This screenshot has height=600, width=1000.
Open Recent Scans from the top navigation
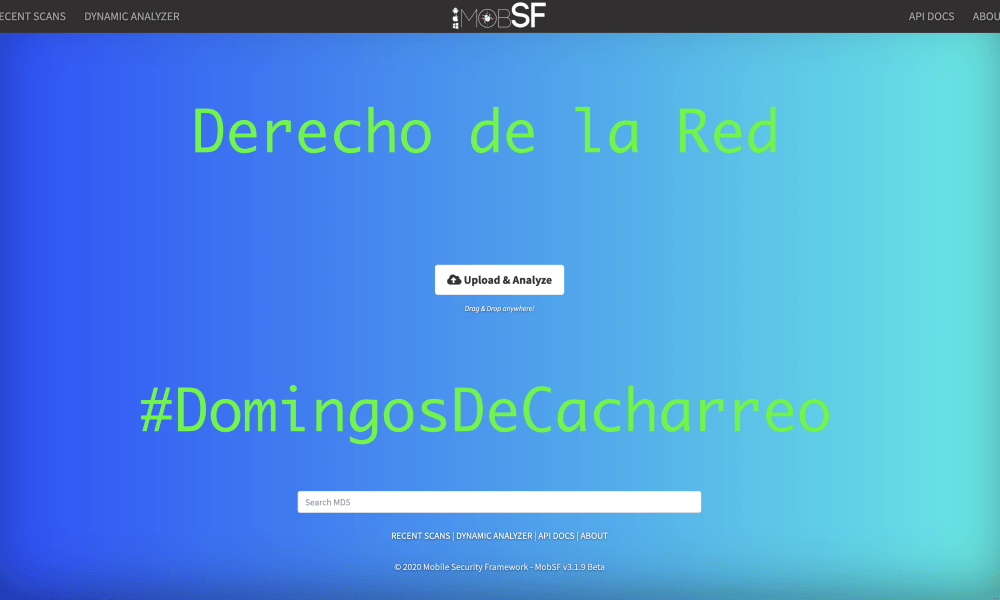click(32, 17)
